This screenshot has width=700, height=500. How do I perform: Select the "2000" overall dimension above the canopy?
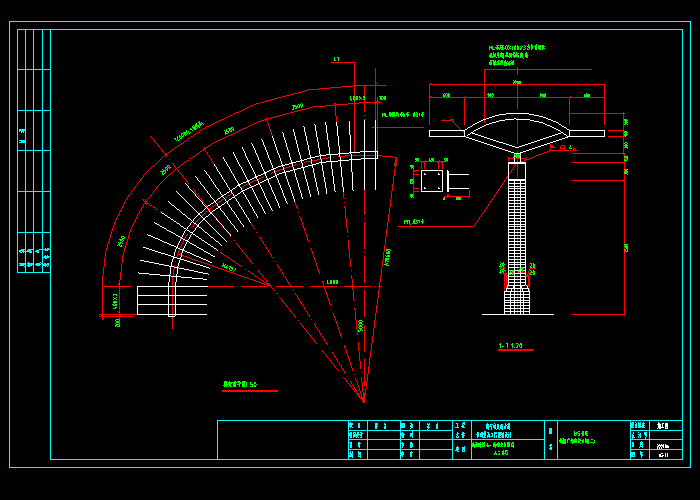pyautogui.click(x=516, y=82)
